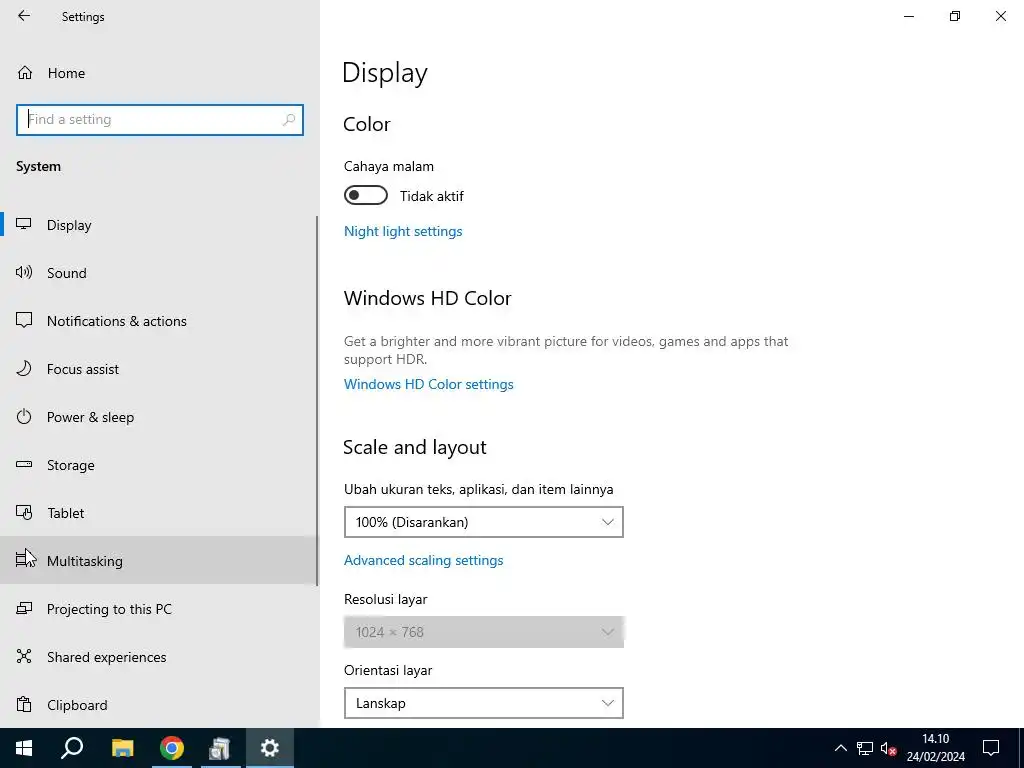Viewport: 1024px width, 768px height.
Task: Click the Tidak aktif label
Action: pos(432,196)
